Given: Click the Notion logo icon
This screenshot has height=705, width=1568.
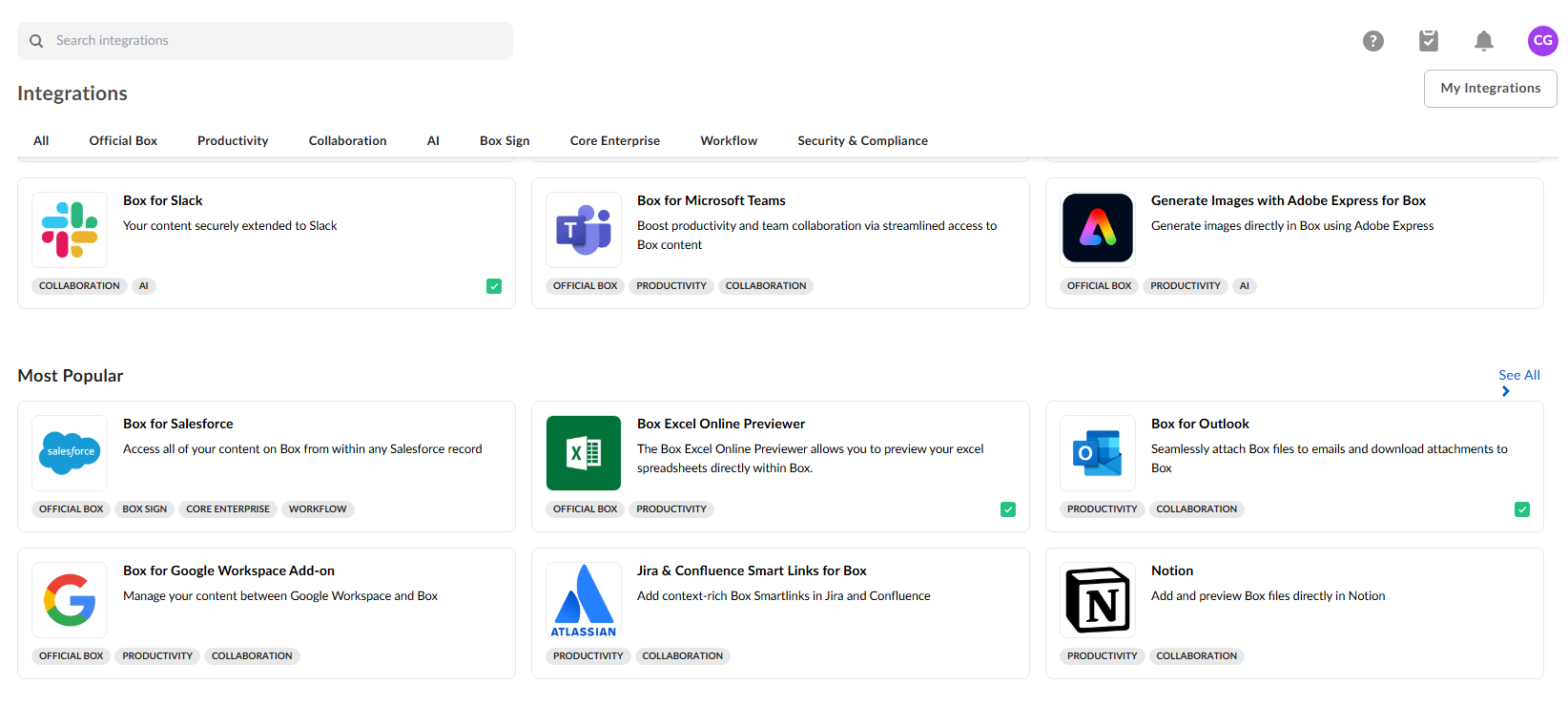Looking at the screenshot, I should (1098, 600).
